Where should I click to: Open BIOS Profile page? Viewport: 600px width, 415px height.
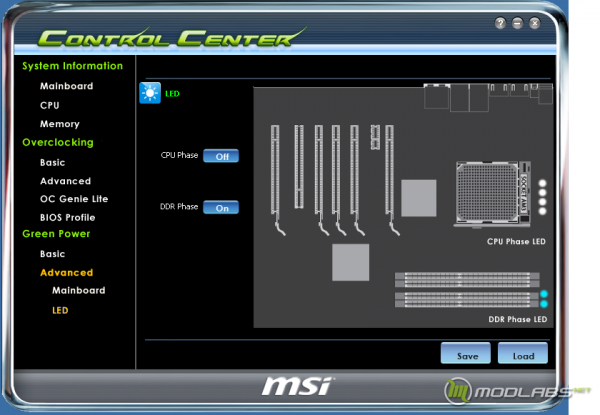[x=67, y=218]
